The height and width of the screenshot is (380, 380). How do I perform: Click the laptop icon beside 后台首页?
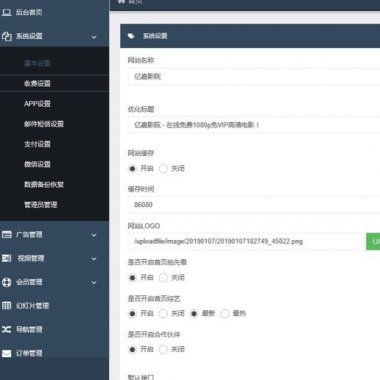pyautogui.click(x=6, y=12)
